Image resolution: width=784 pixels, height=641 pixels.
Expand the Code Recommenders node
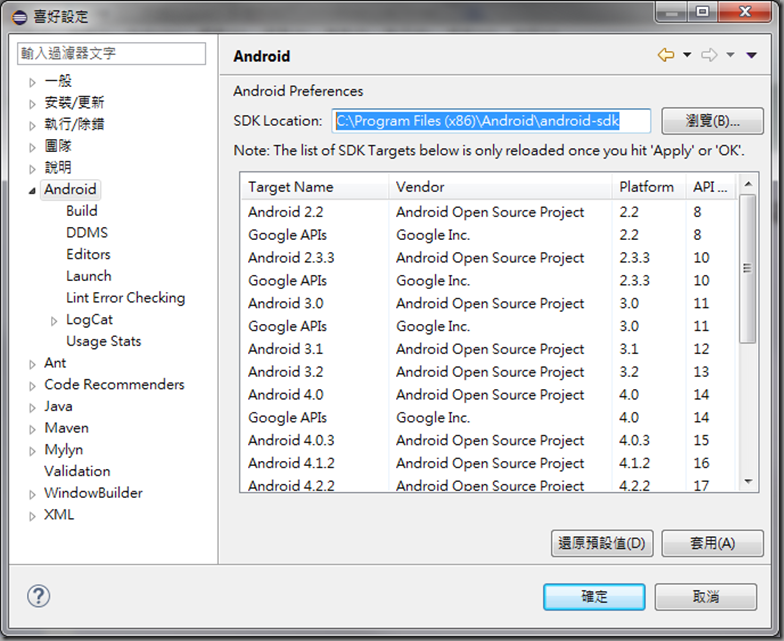(x=32, y=386)
